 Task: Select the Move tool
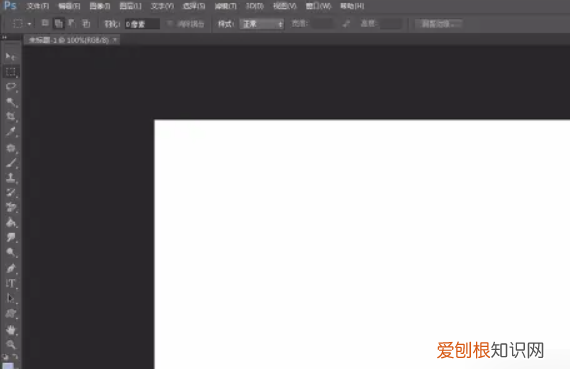(10, 56)
